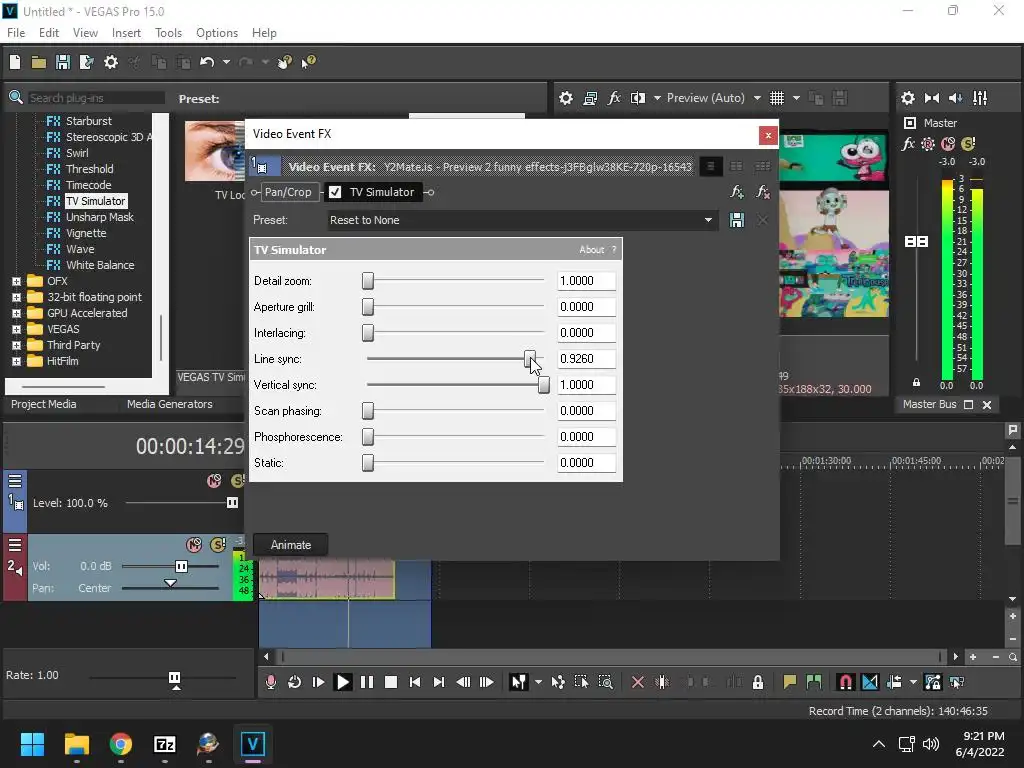Click the plug-in chain button in Video Event FX

pyautogui.click(x=737, y=192)
